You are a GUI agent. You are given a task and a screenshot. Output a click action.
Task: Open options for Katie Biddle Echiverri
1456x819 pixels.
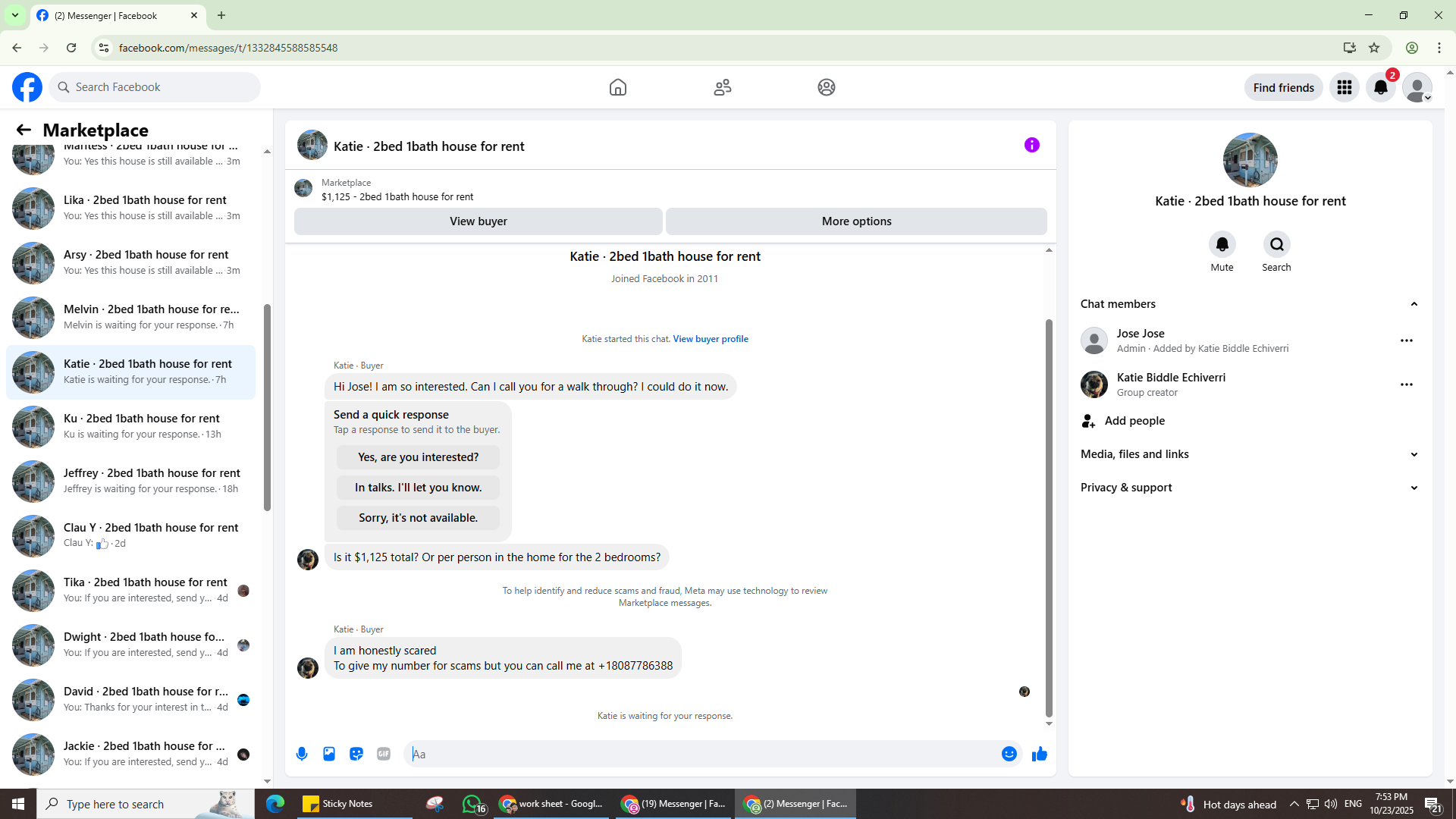(1406, 384)
